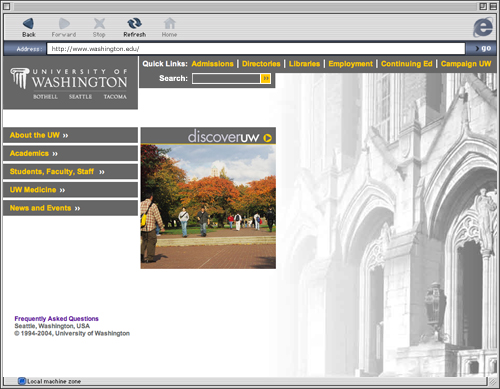Click the window zoom box icon
The width and height of the screenshot is (500, 389).
point(483,6)
